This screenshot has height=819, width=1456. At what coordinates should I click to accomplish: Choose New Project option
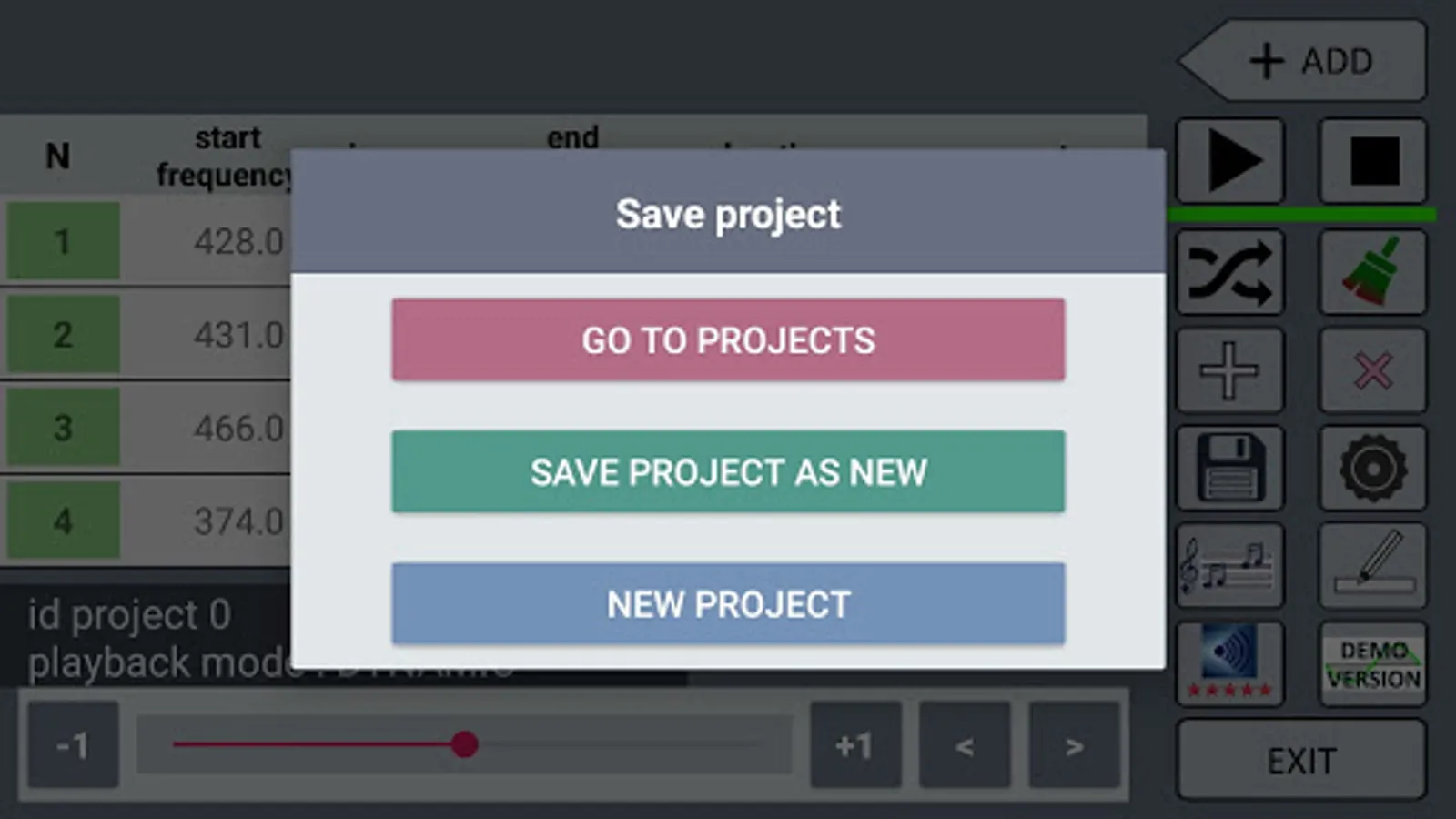pos(728,603)
